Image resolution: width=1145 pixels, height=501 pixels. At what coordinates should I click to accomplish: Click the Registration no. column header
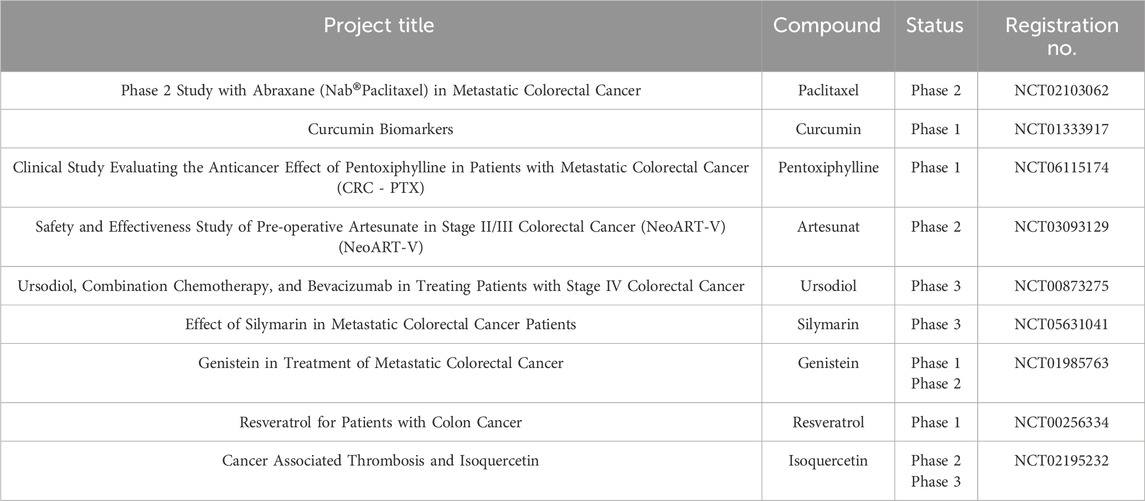click(1062, 35)
